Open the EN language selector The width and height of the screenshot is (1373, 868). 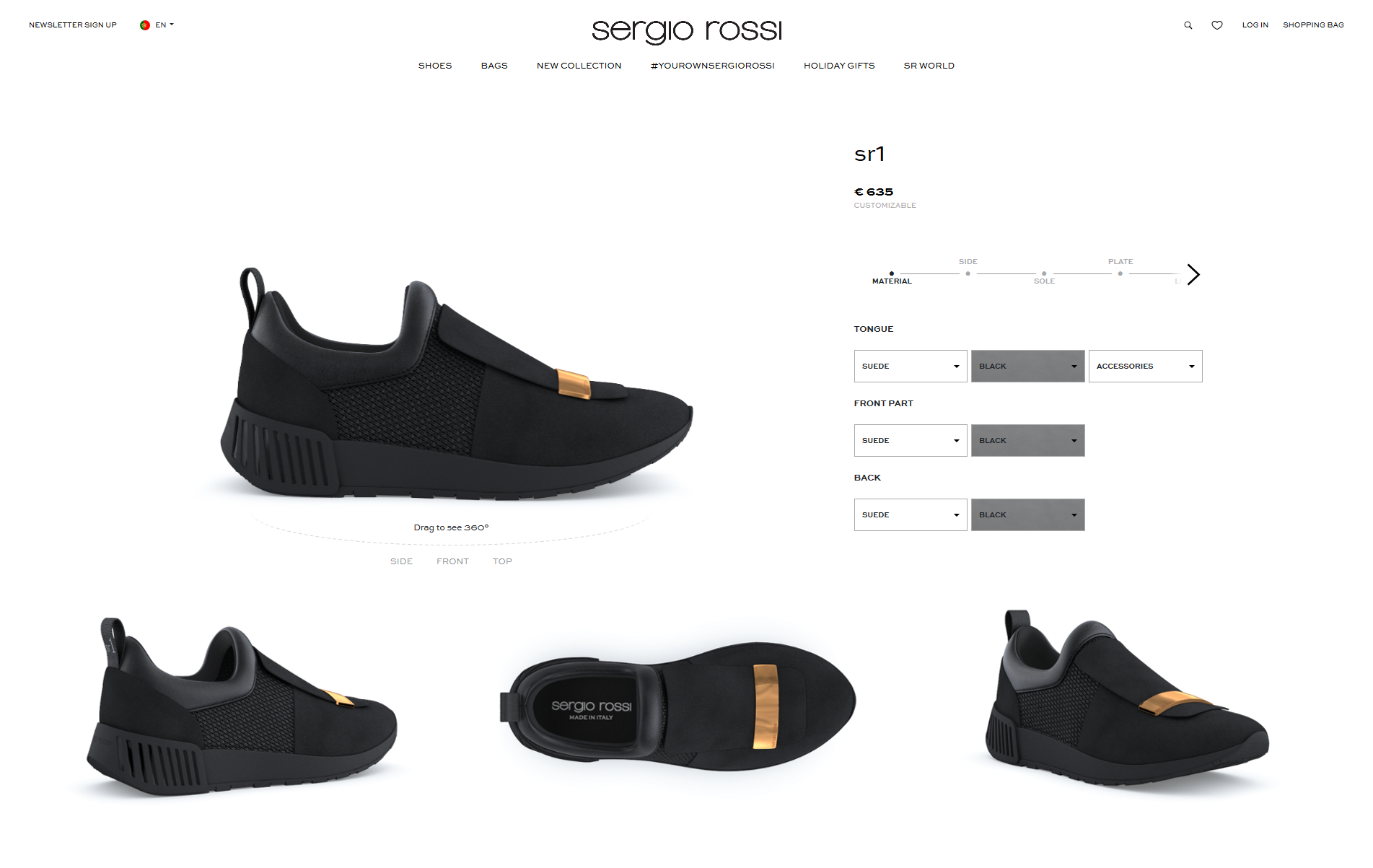point(165,25)
